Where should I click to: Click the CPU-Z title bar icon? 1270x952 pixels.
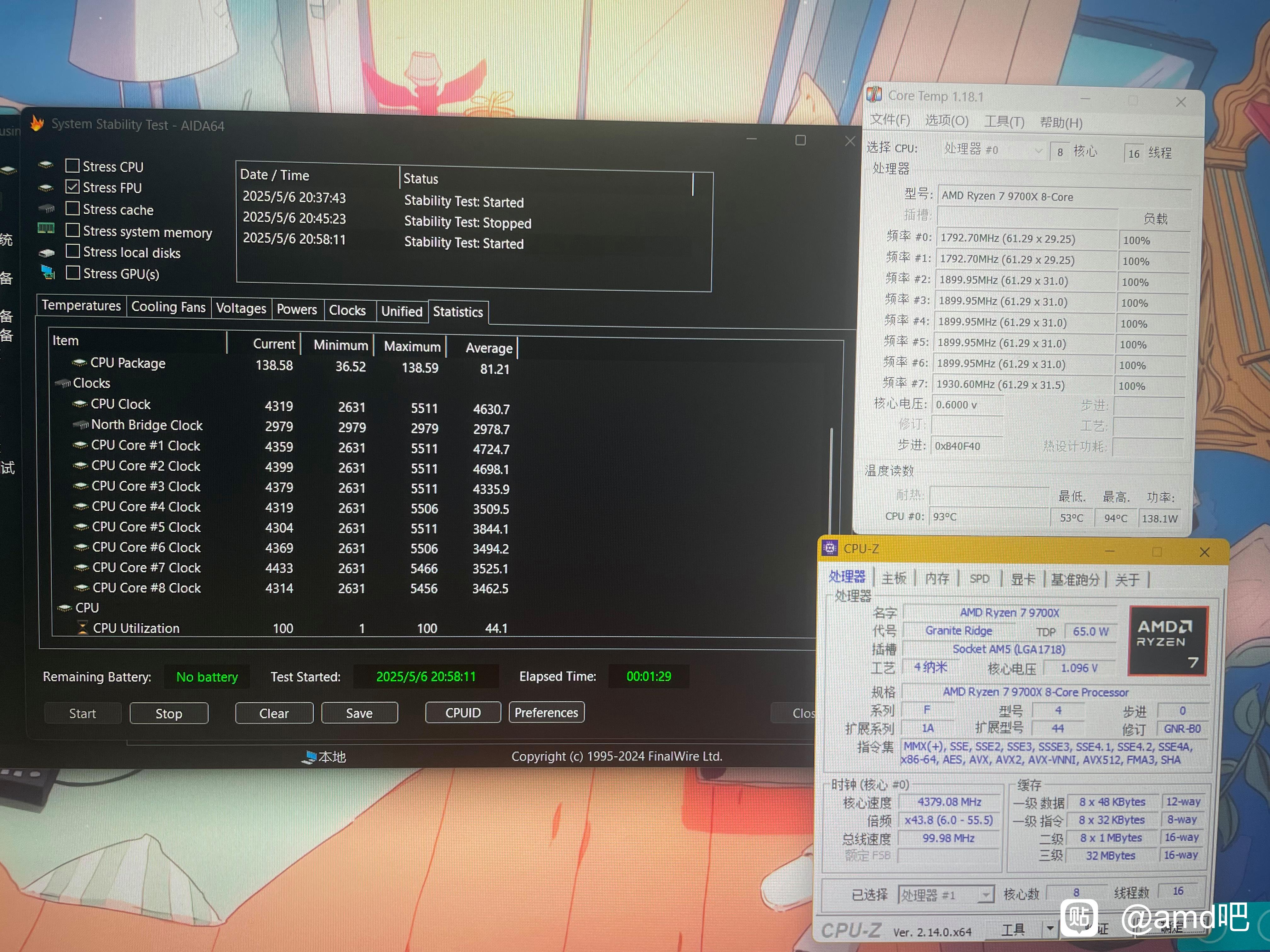point(830,548)
